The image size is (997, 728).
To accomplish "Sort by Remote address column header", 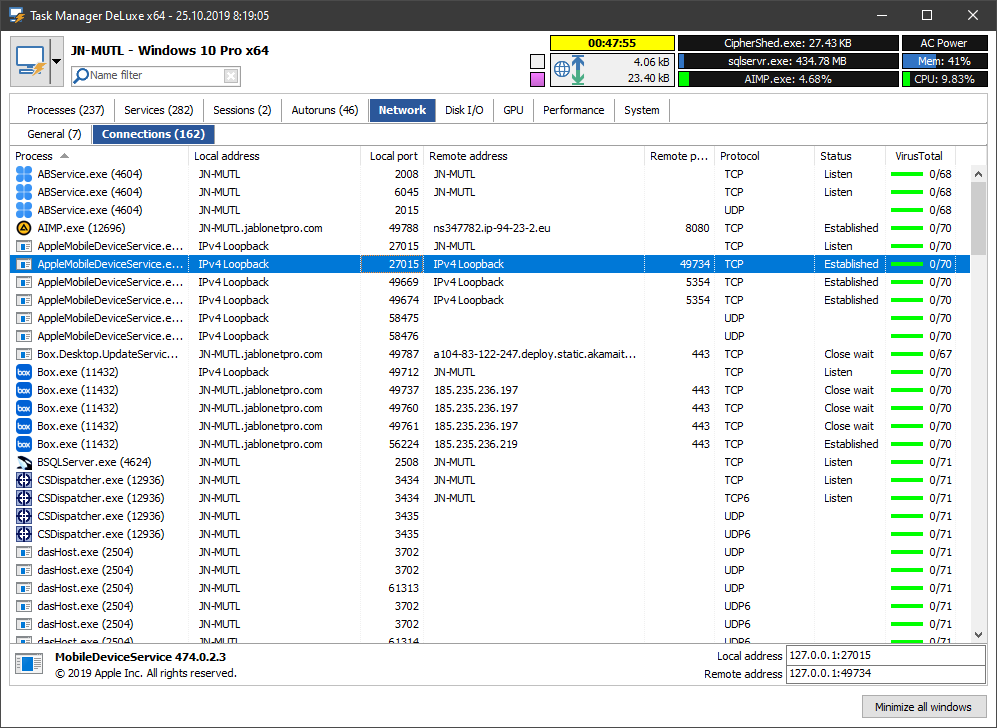I will [x=534, y=156].
